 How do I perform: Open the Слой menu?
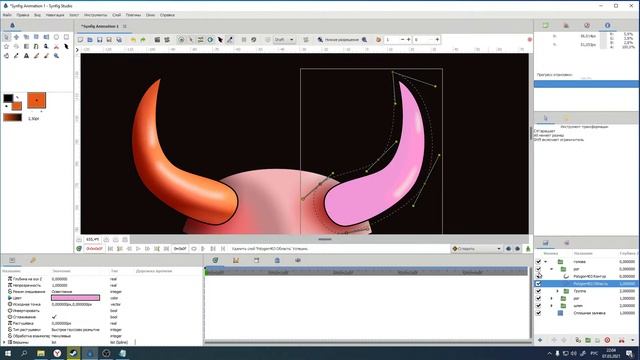coord(116,15)
